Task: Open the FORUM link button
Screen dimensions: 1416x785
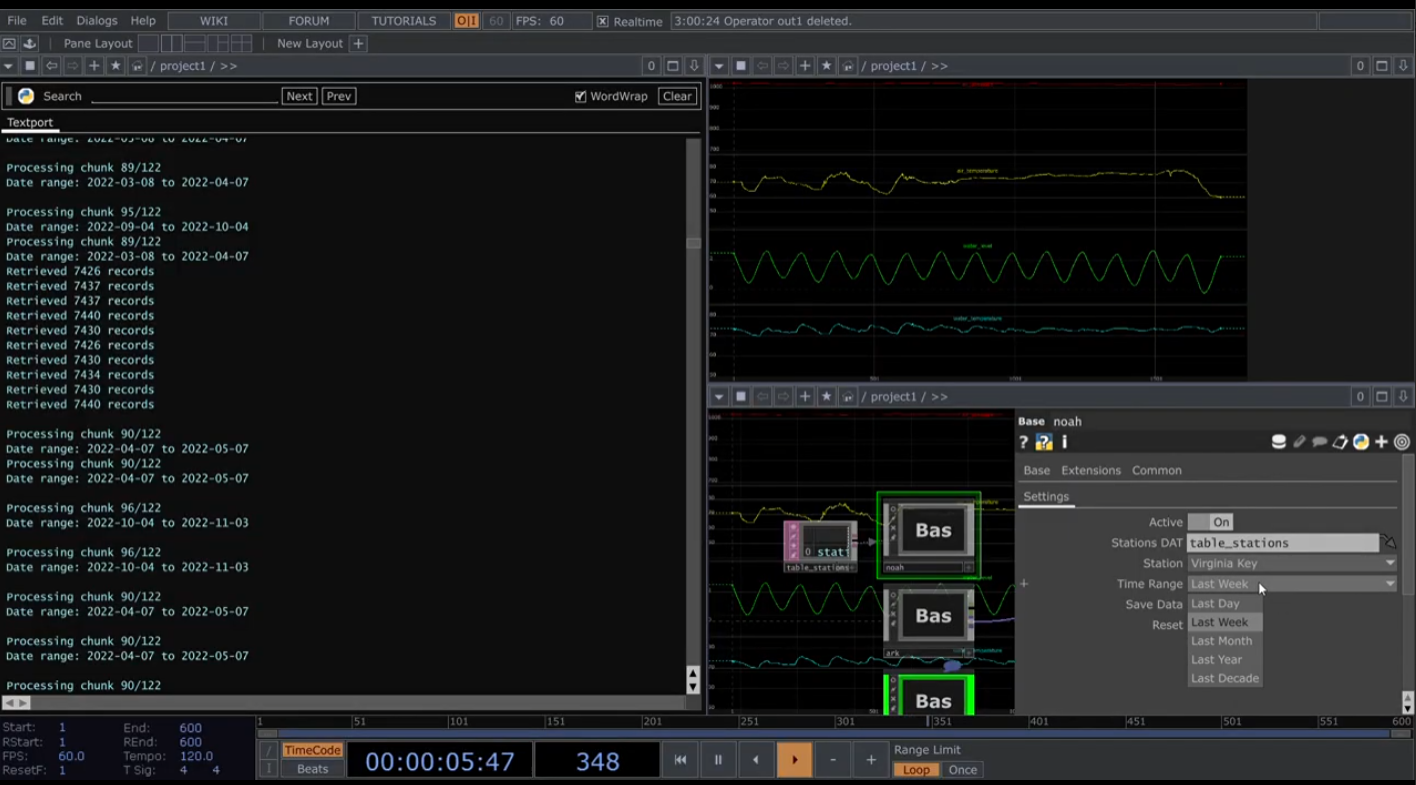Action: point(309,21)
